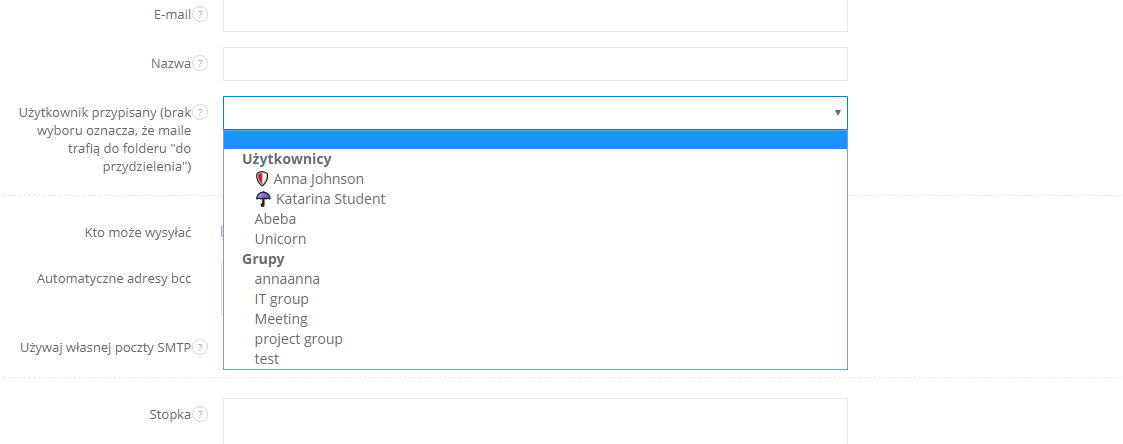The image size is (1123, 444).
Task: Focus the Nazwa text field
Action: tap(535, 64)
